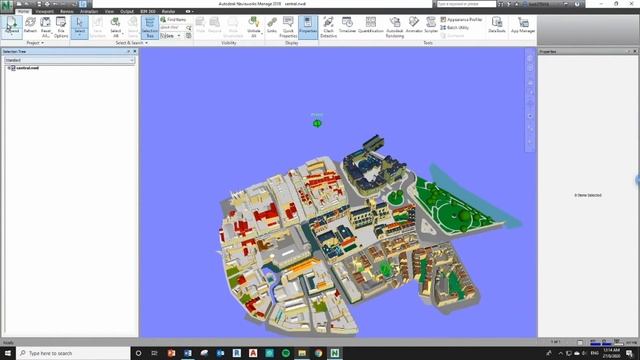Image resolution: width=640 pixels, height=360 pixels.
Task: Click the Unhide All tool
Action: click(x=254, y=27)
